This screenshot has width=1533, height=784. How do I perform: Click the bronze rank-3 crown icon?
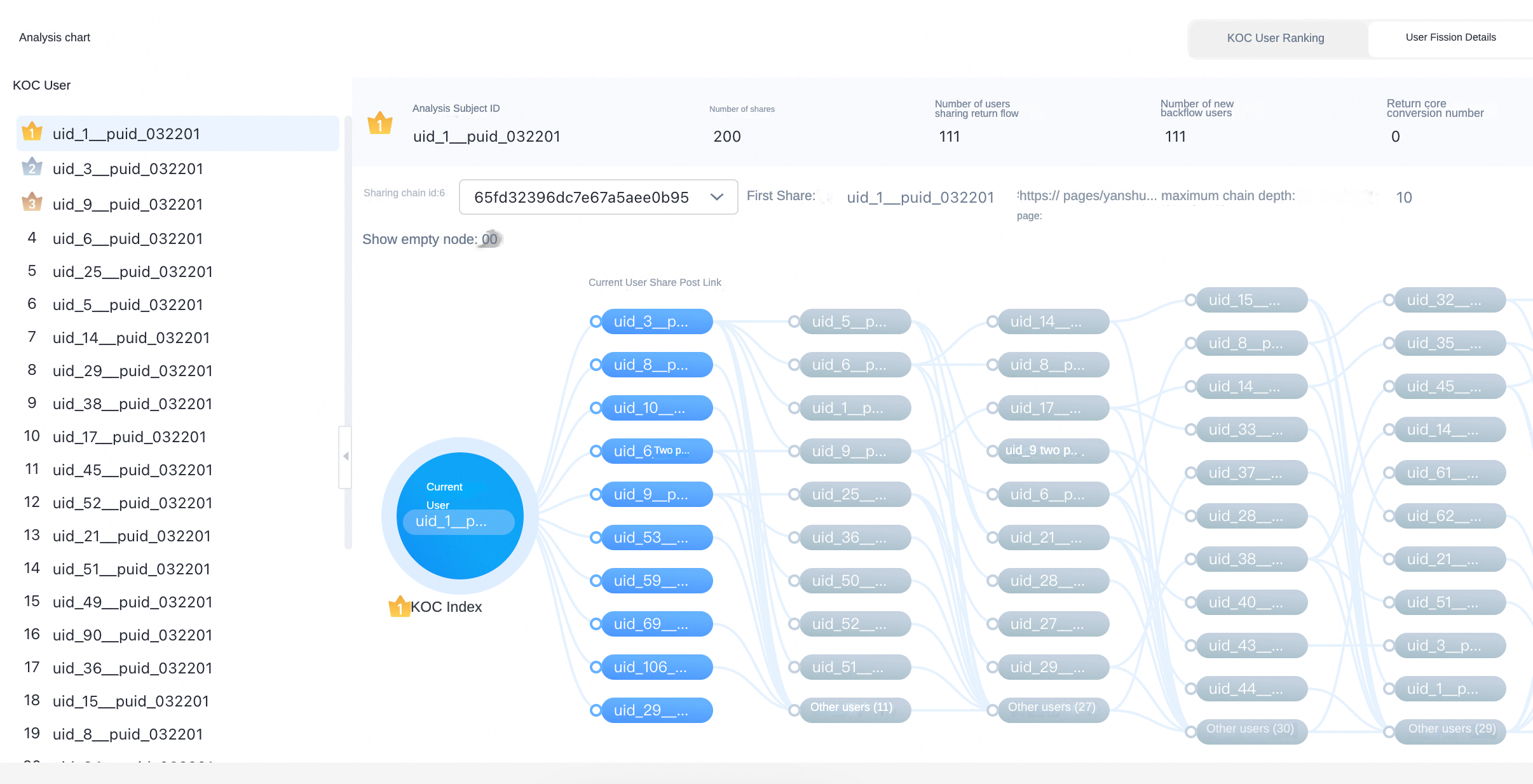click(32, 203)
